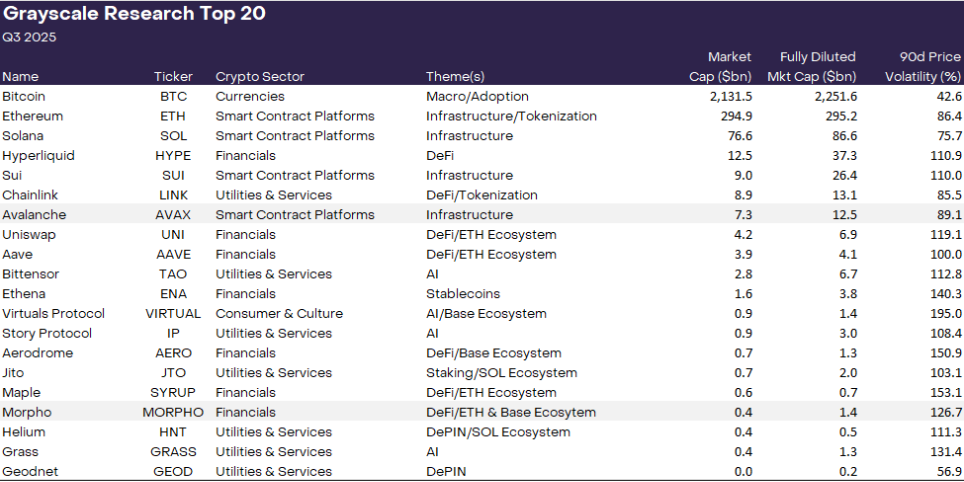Select the 'ENA' ticker cell
Screen dimensions: 964x482
point(173,293)
